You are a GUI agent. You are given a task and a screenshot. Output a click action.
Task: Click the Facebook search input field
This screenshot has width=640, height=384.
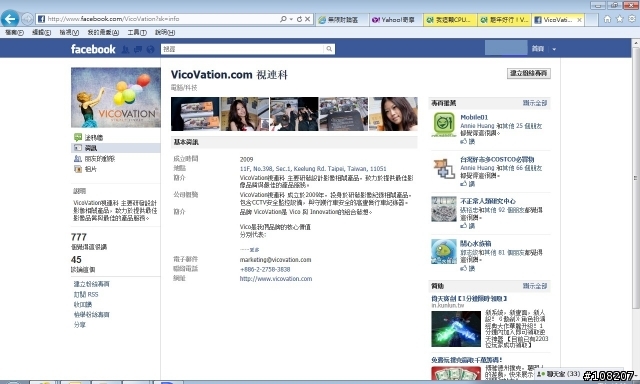coord(242,49)
